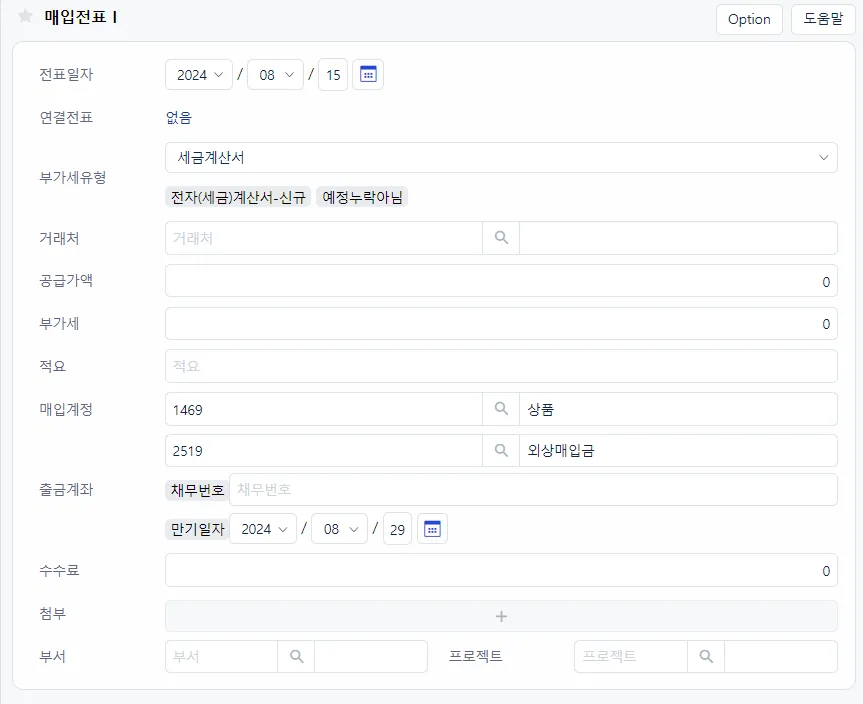Click the account name field showing 외상매입금
The width and height of the screenshot is (863, 704).
pos(678,450)
